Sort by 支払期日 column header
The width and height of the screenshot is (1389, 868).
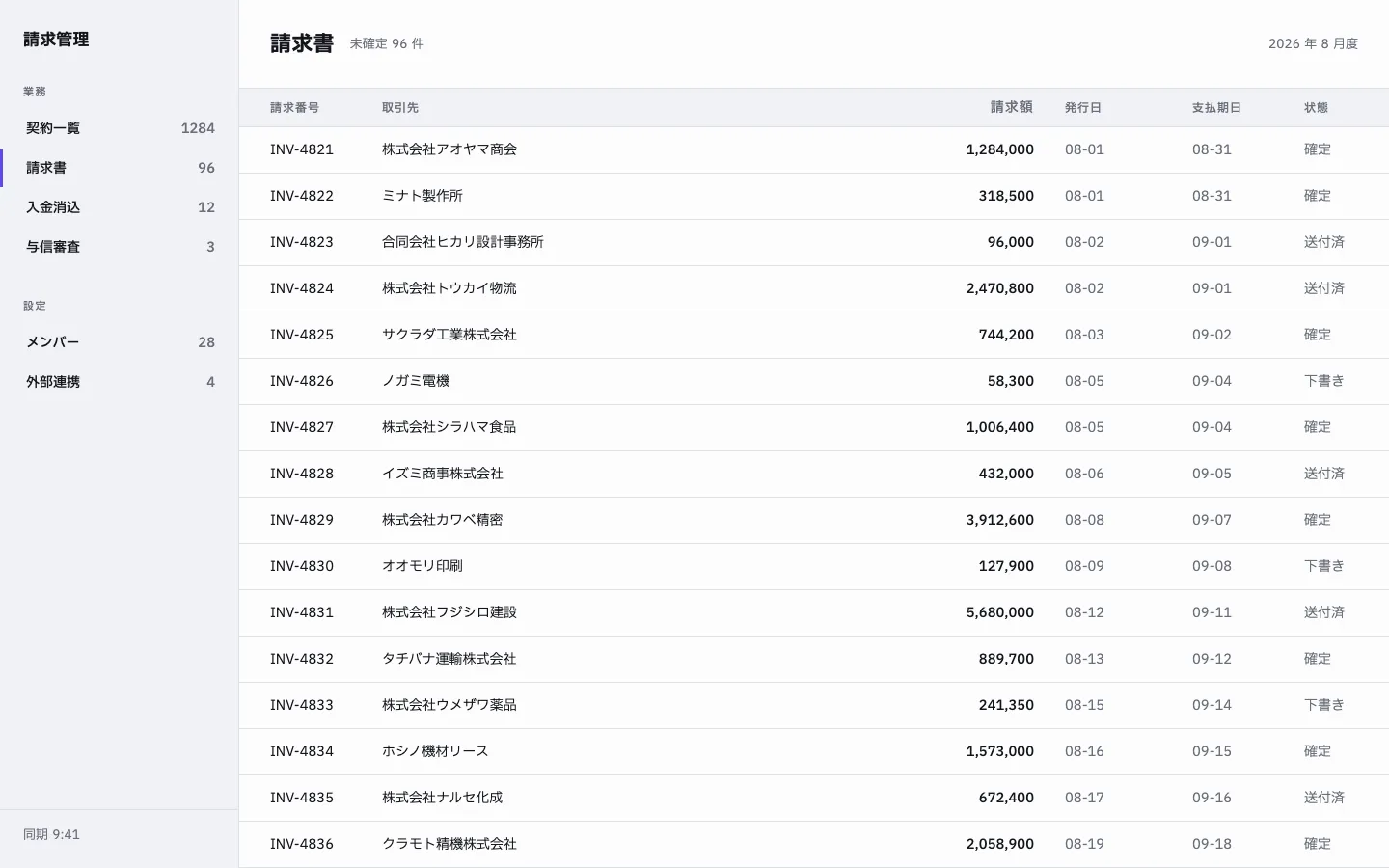(x=1216, y=108)
